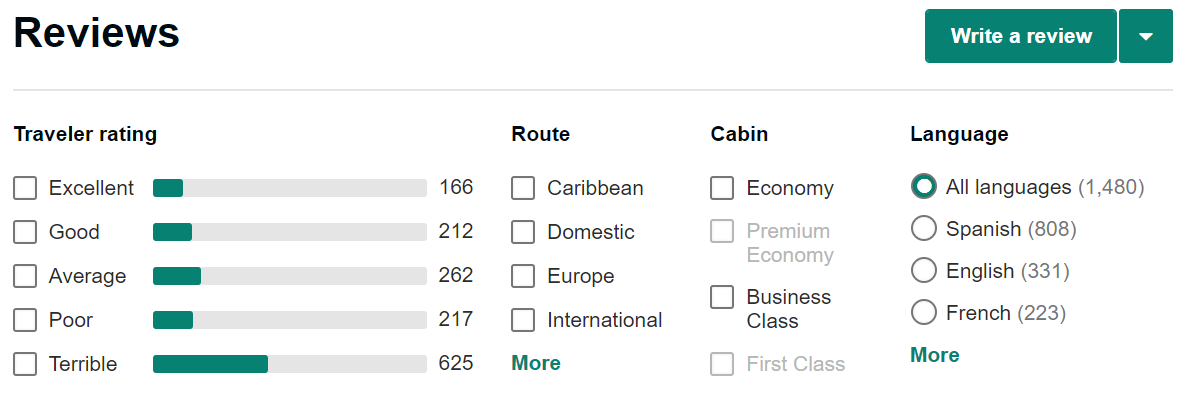Check the Excellent rating checkbox
This screenshot has width=1182, height=409.
tap(25, 188)
